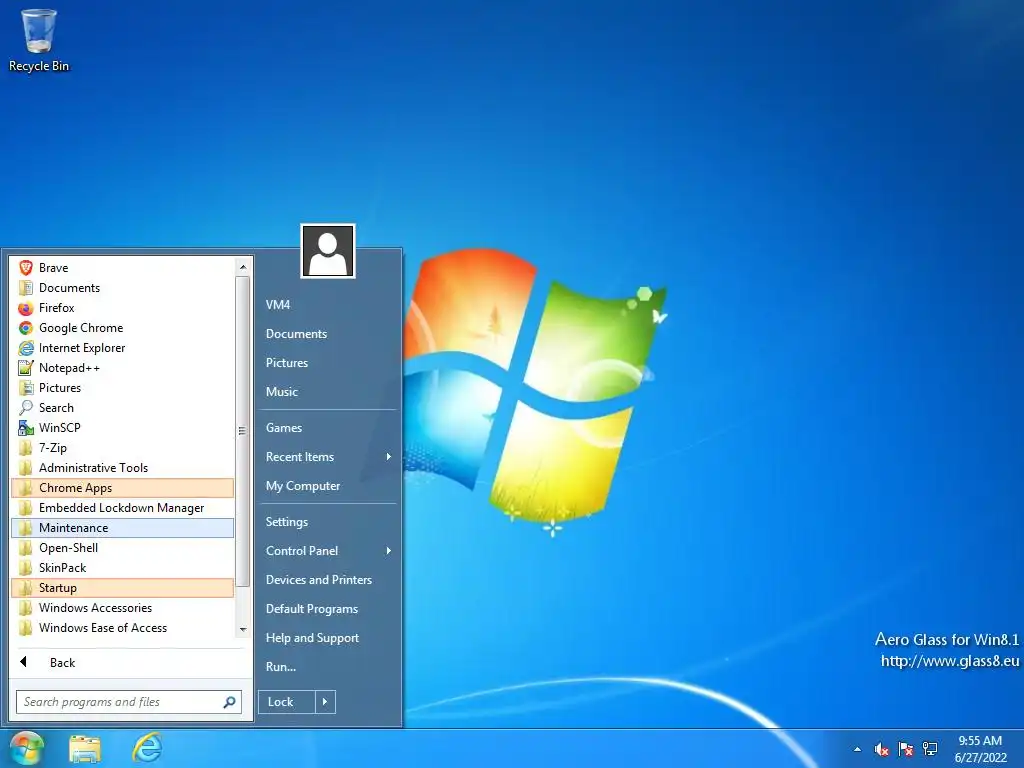This screenshot has width=1024, height=768.
Task: Click the Brave browser icon
Action: (x=25, y=268)
